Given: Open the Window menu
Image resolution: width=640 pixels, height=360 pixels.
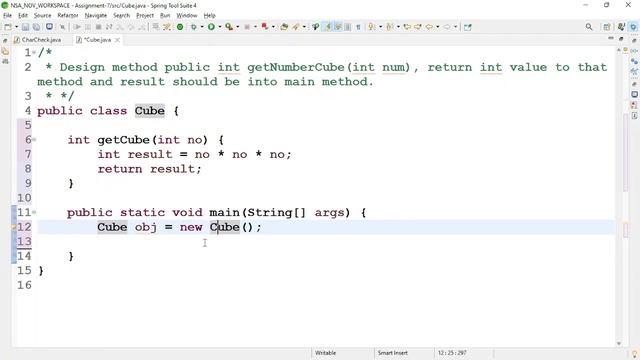Looking at the screenshot, I should (187, 16).
